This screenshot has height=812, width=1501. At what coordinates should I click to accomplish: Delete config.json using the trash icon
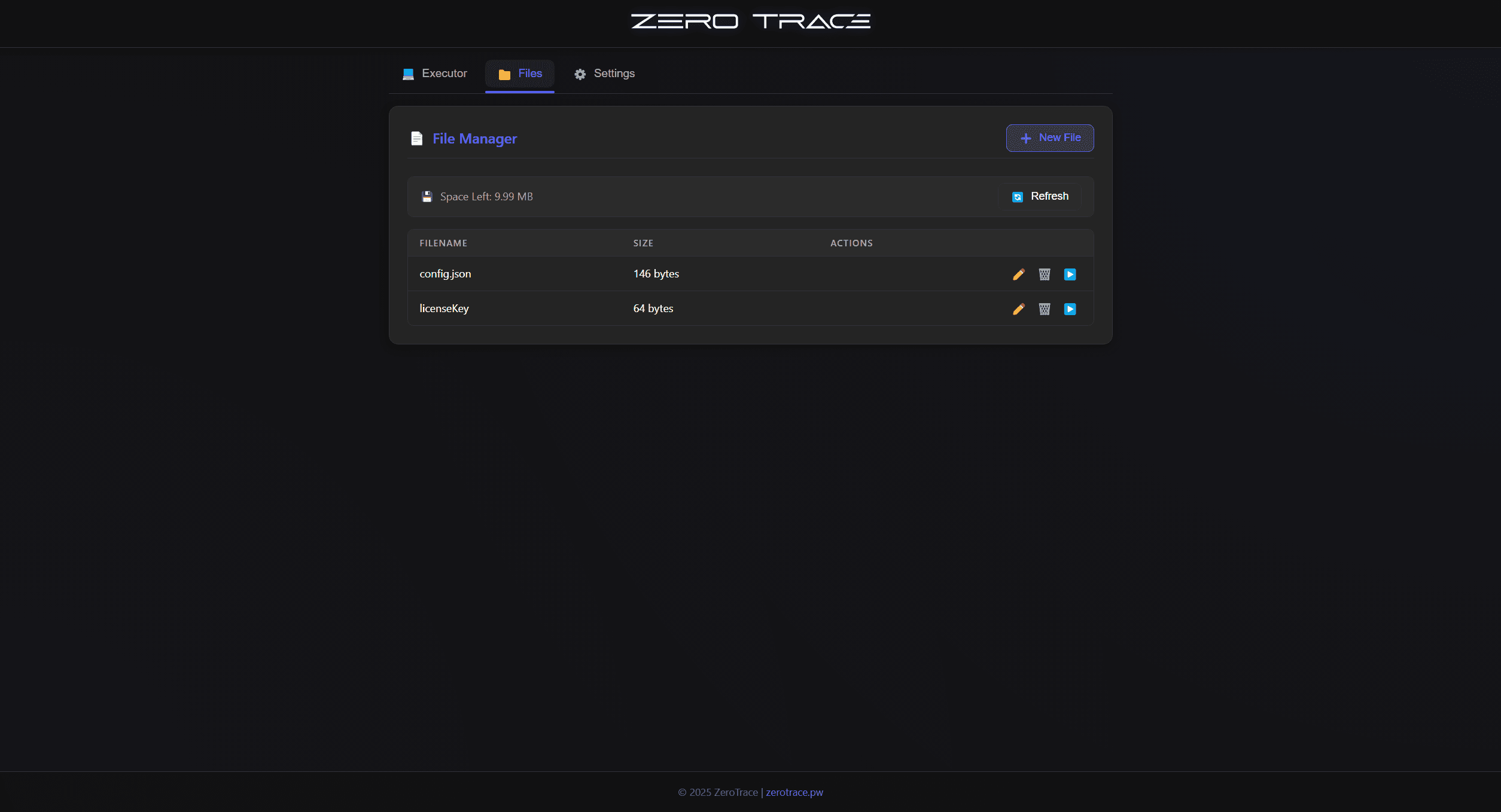coord(1045,274)
